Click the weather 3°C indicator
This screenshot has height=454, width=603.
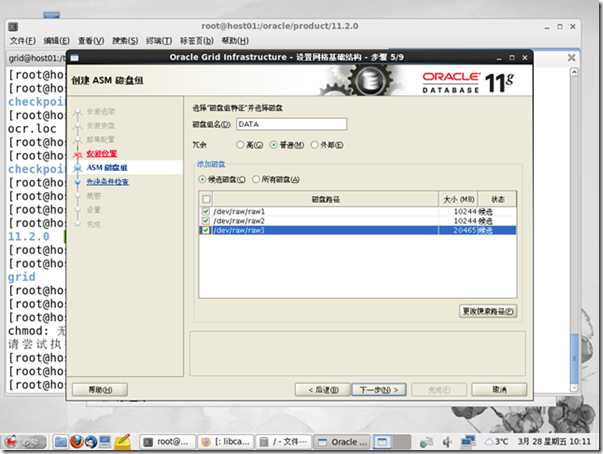coord(497,442)
